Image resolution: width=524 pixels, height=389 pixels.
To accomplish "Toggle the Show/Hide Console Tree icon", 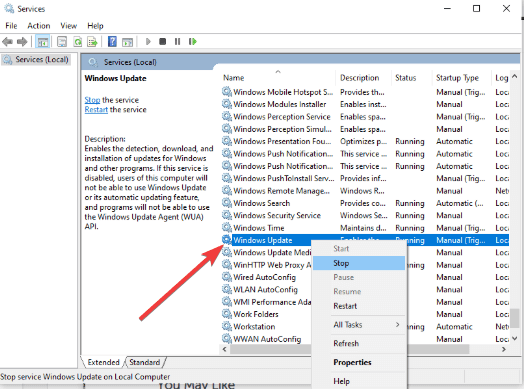I will pyautogui.click(x=43, y=42).
